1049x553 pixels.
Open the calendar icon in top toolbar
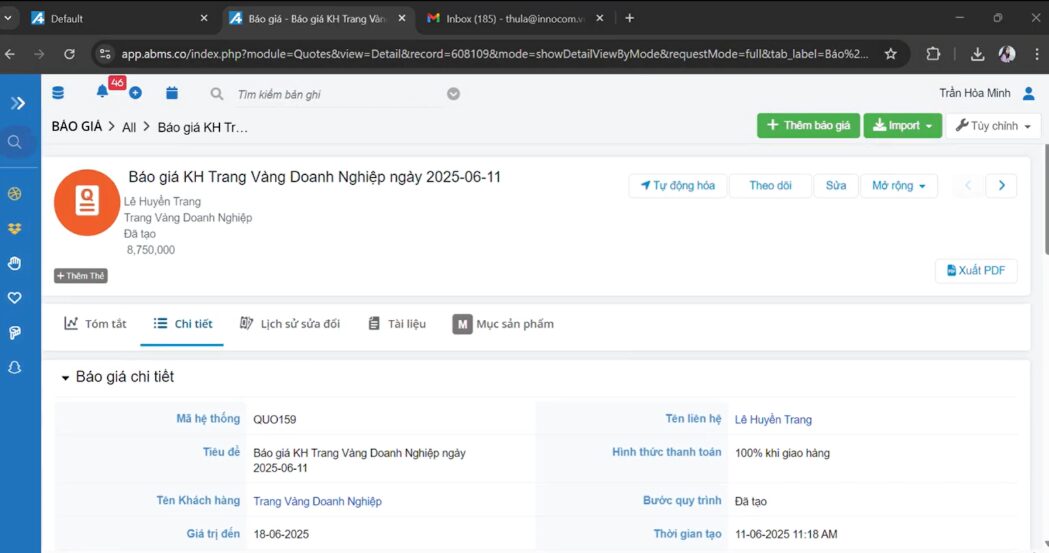click(x=172, y=93)
